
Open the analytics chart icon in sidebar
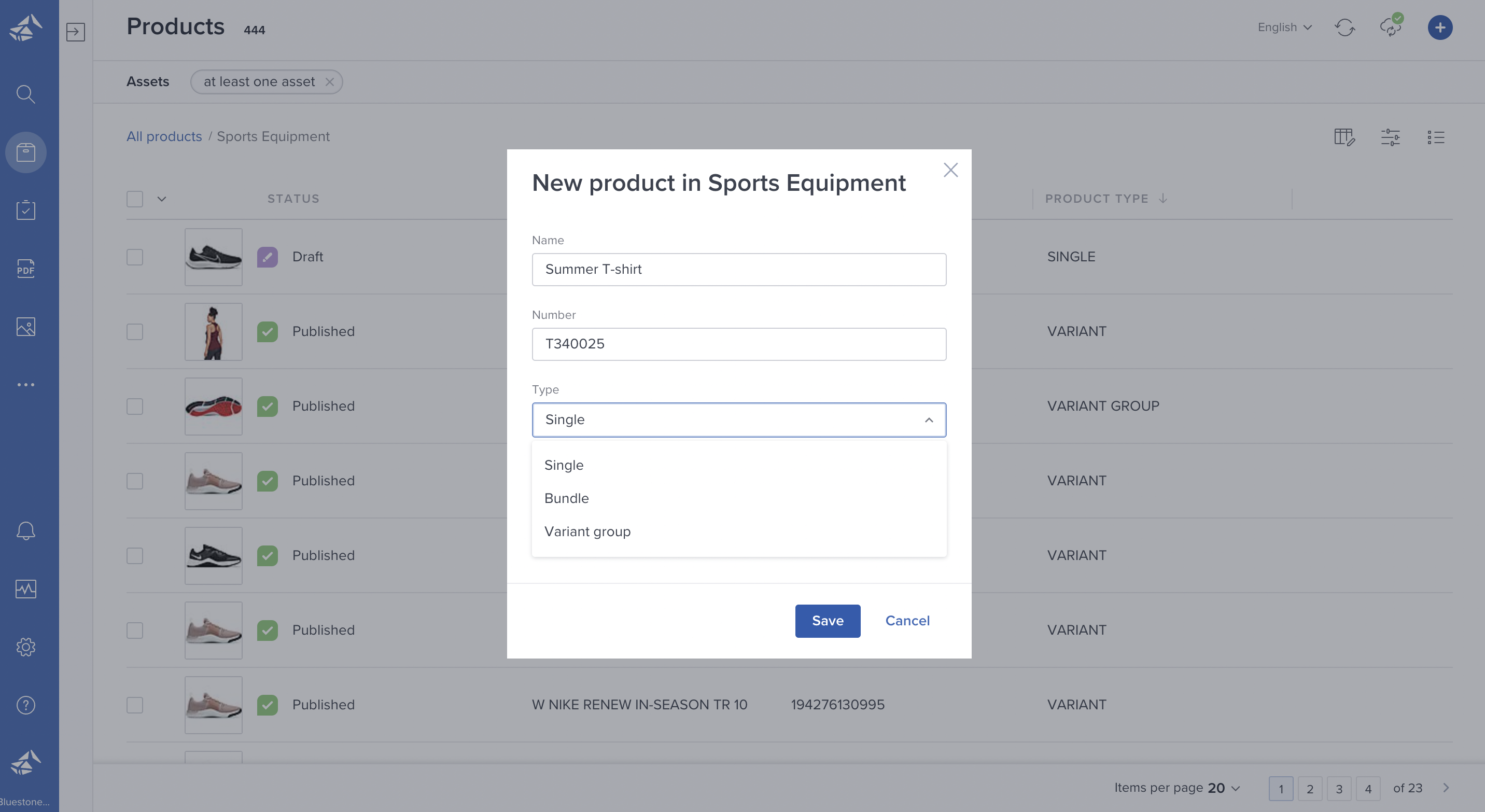[25, 589]
